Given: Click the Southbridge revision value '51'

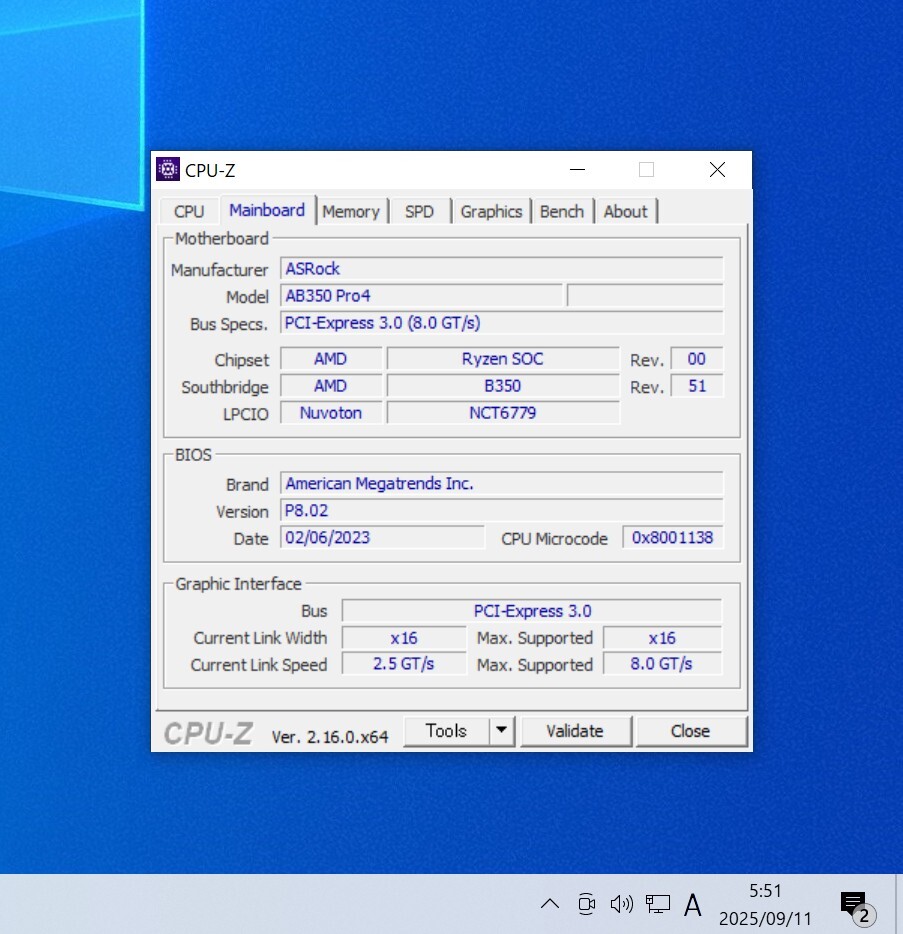Looking at the screenshot, I should point(696,386).
